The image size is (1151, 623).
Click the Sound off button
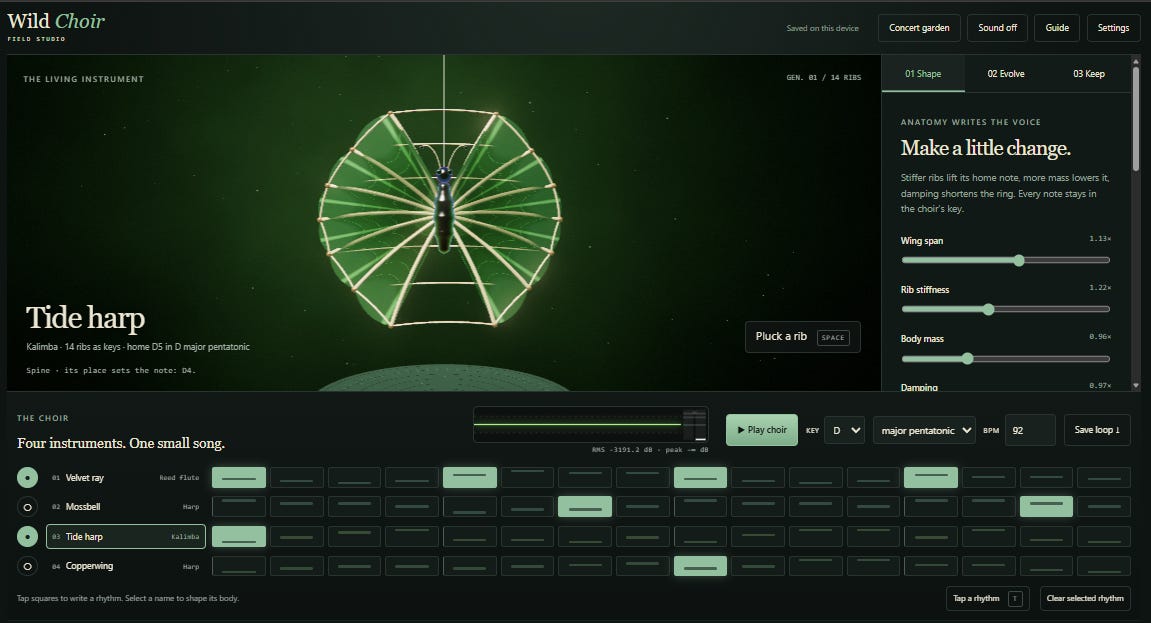998,28
